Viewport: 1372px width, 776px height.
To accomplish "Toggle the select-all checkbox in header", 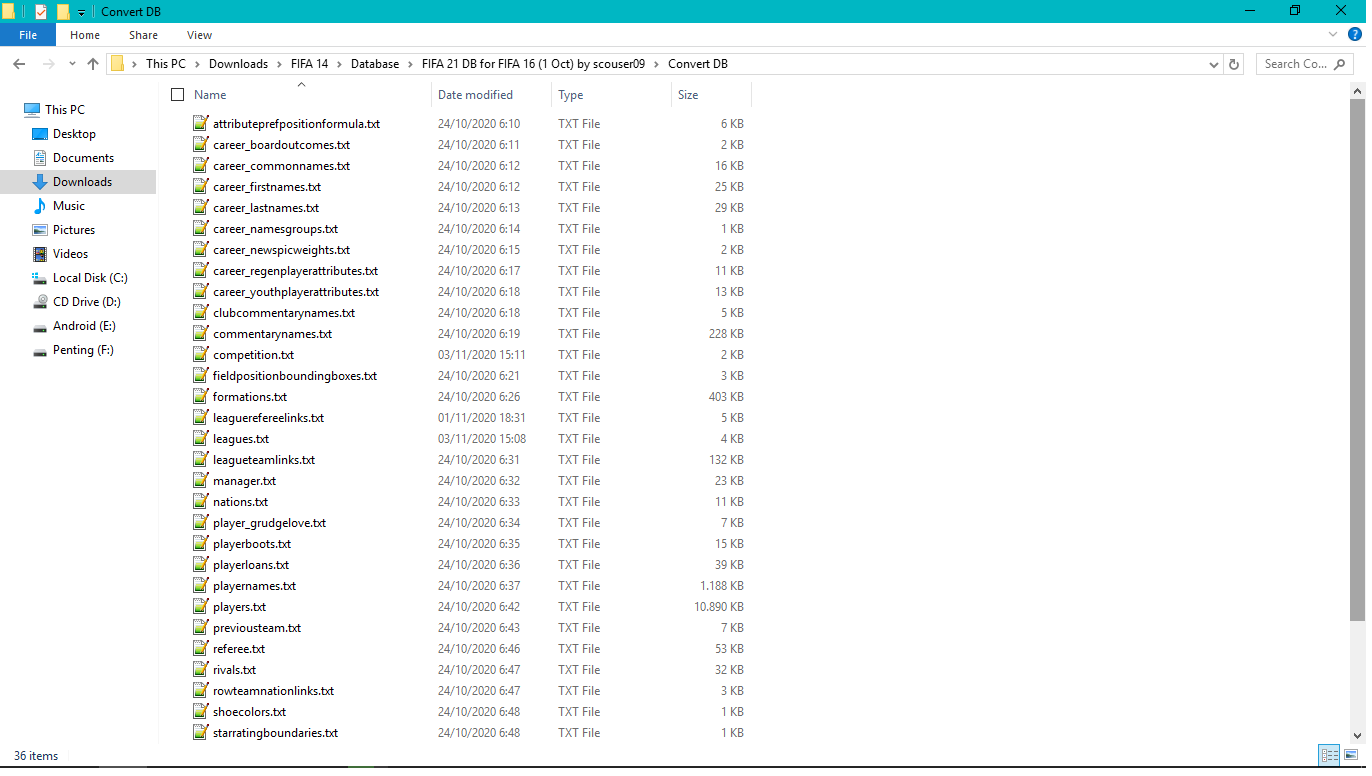I will click(178, 95).
